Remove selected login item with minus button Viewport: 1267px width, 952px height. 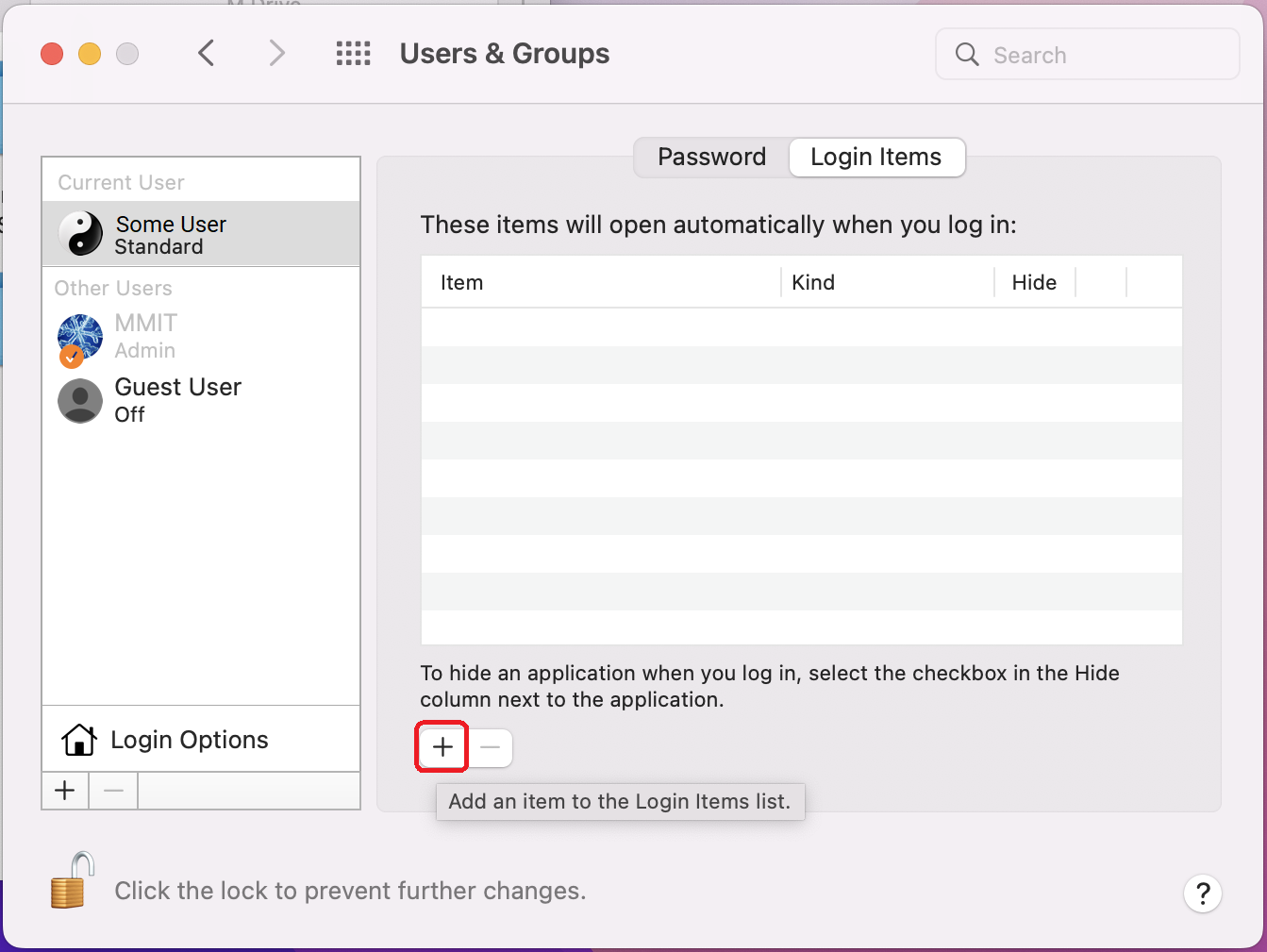point(491,748)
